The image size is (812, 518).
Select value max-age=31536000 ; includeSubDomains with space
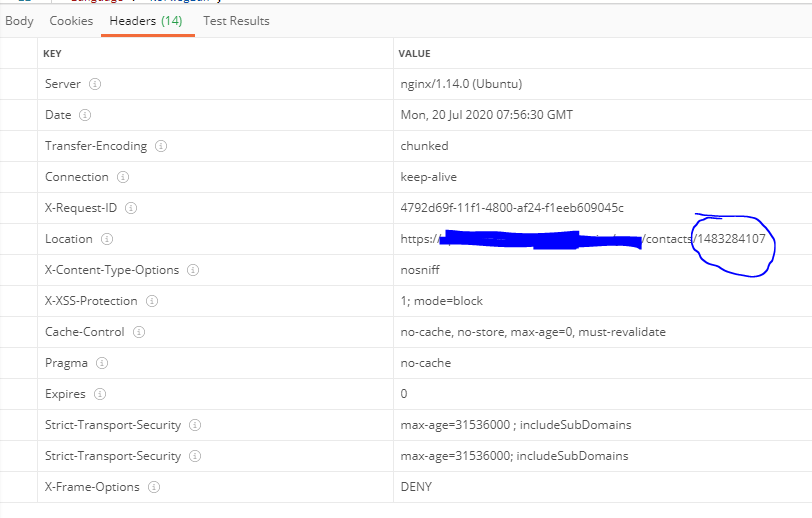coord(516,425)
